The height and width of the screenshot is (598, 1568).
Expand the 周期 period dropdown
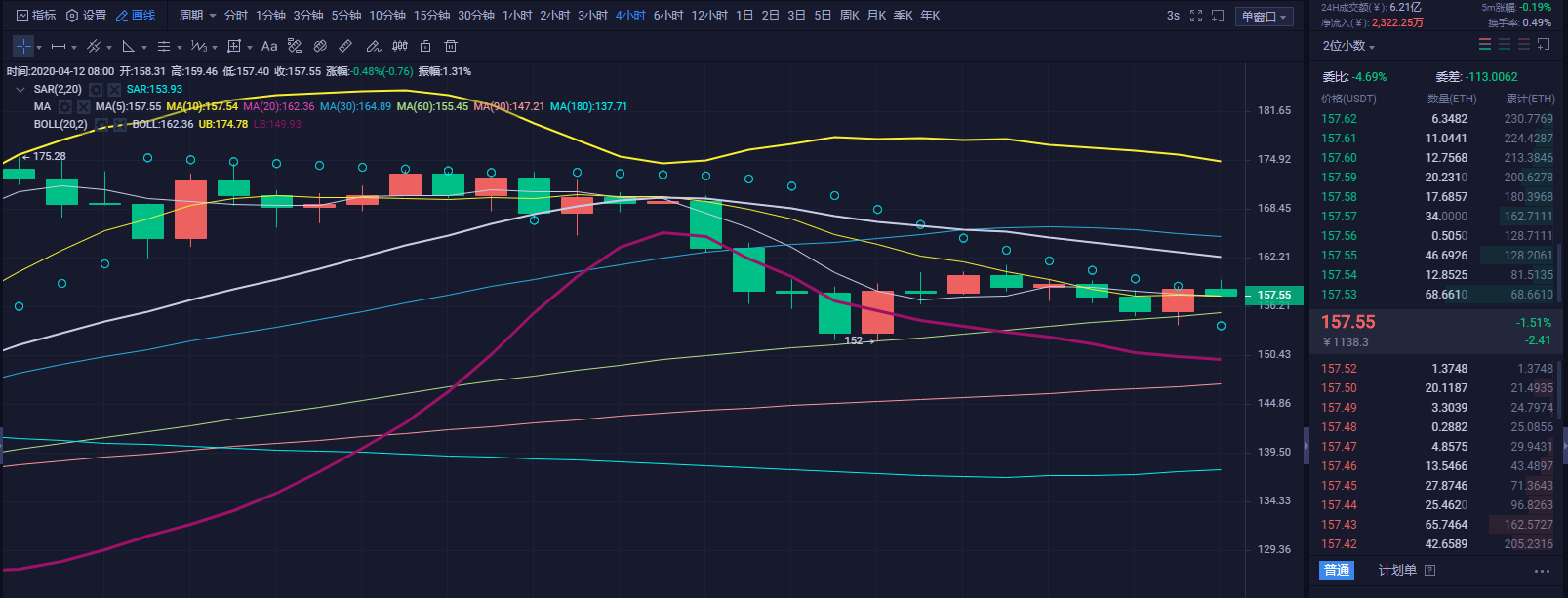pyautogui.click(x=197, y=16)
